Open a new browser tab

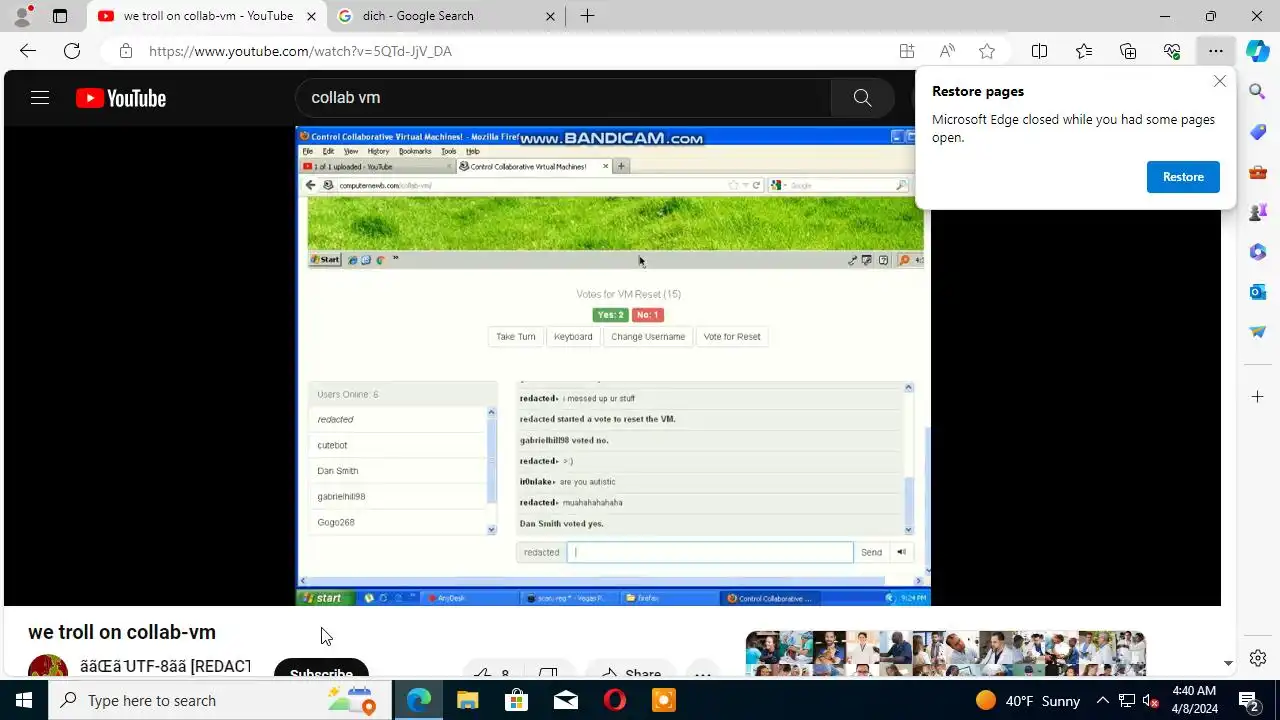(x=587, y=16)
